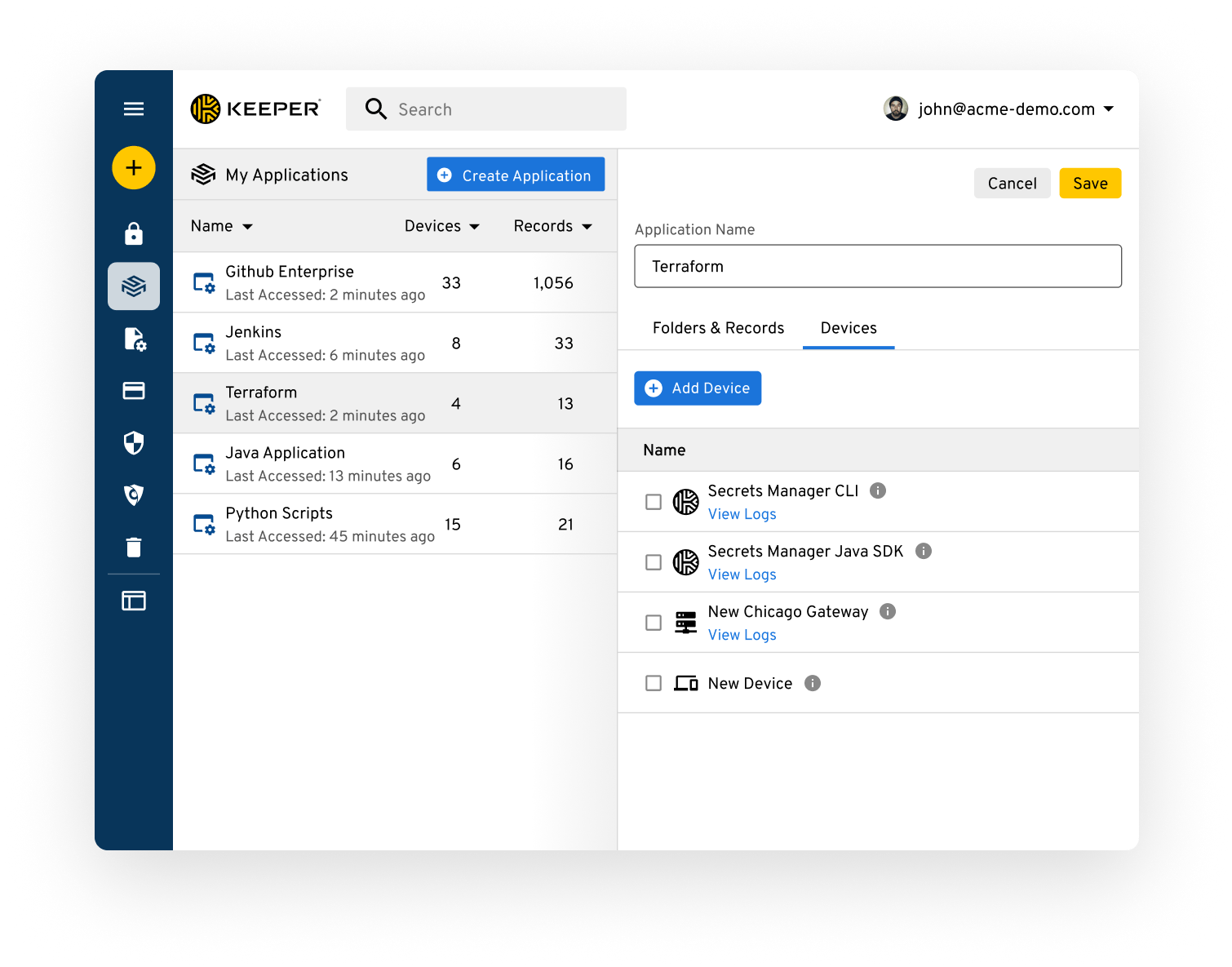Click 'Last Accessed: 13 minutes ago' text
The width and height of the screenshot is (1232, 967).
point(328,476)
